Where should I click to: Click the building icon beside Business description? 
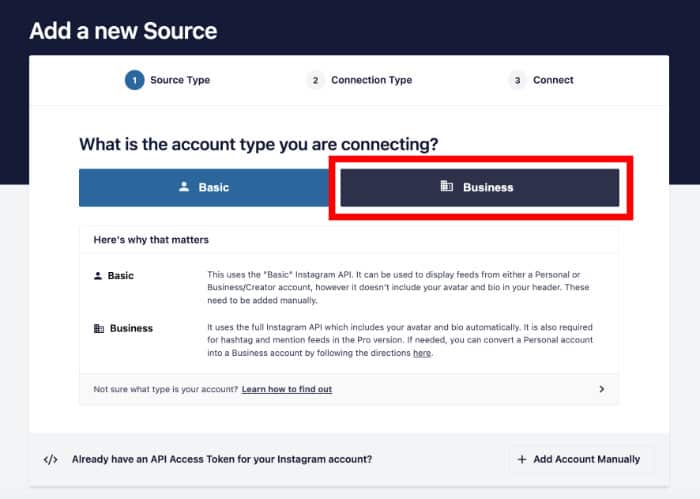[99, 329]
